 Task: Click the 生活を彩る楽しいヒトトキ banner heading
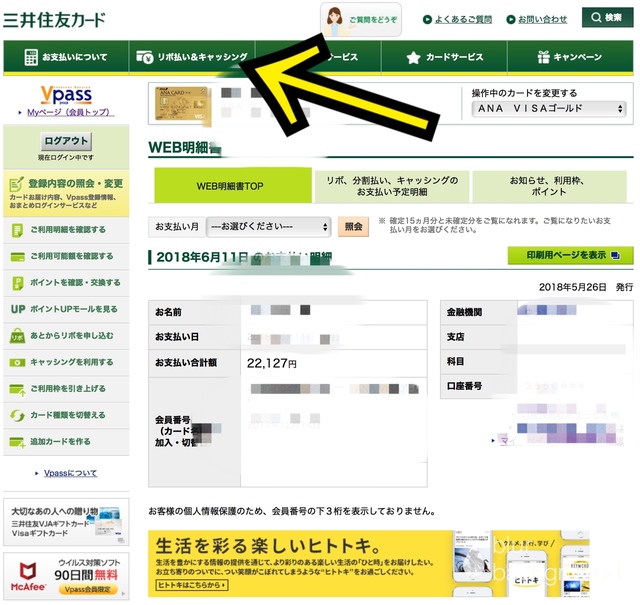tap(269, 545)
